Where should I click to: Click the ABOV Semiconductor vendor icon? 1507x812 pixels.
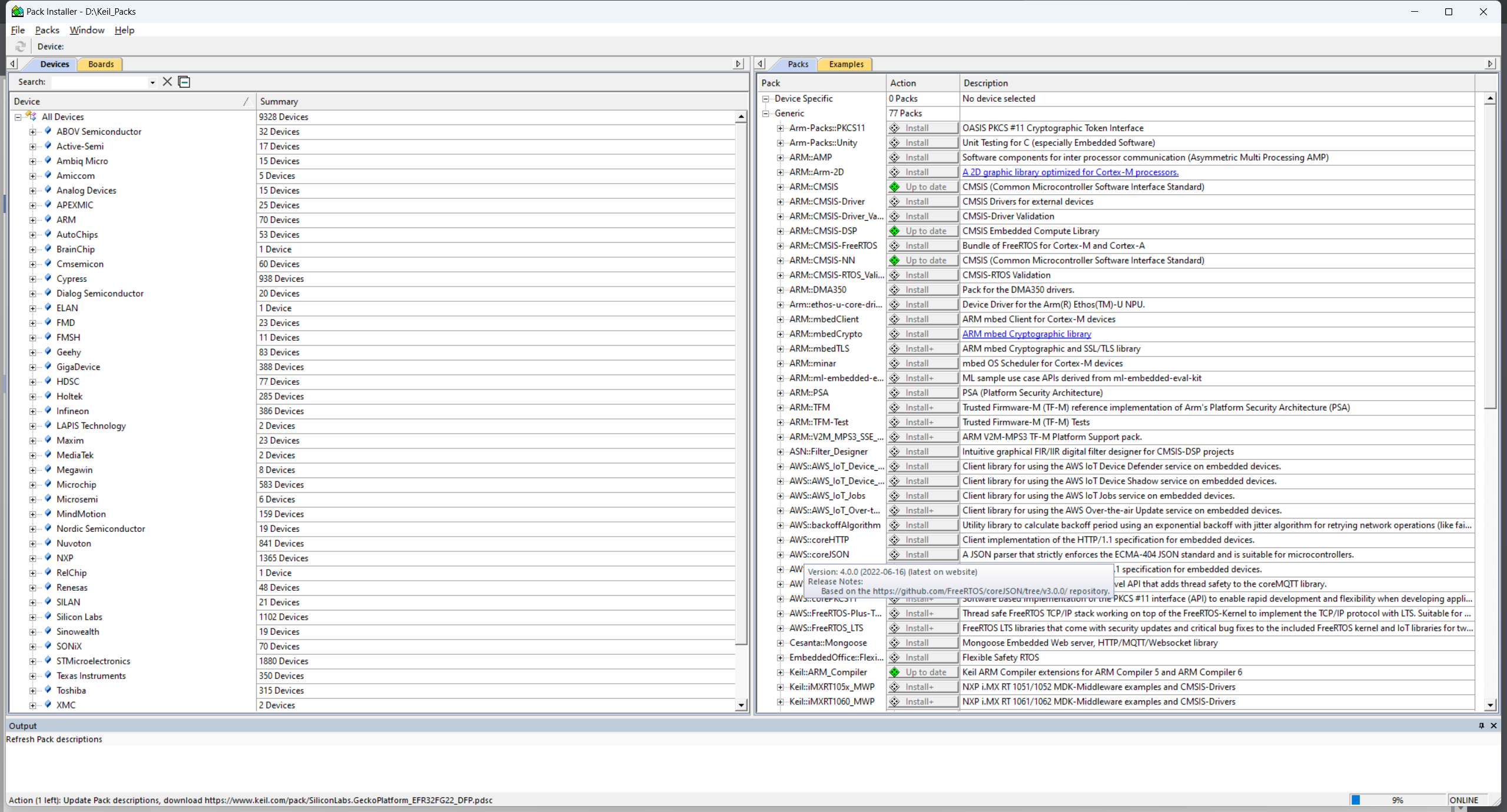point(48,131)
